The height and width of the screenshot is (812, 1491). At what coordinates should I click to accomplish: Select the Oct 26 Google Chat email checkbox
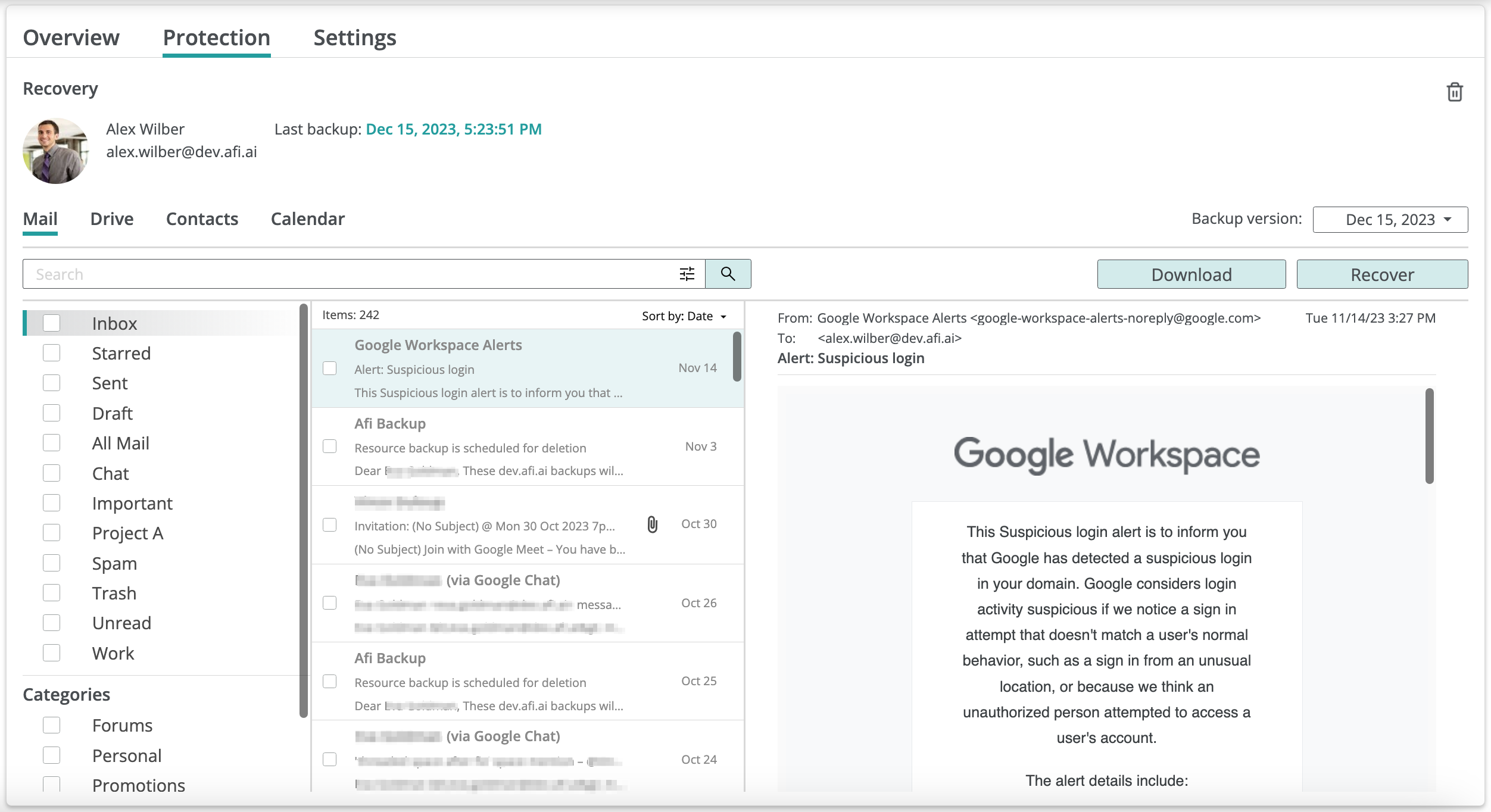click(x=330, y=603)
